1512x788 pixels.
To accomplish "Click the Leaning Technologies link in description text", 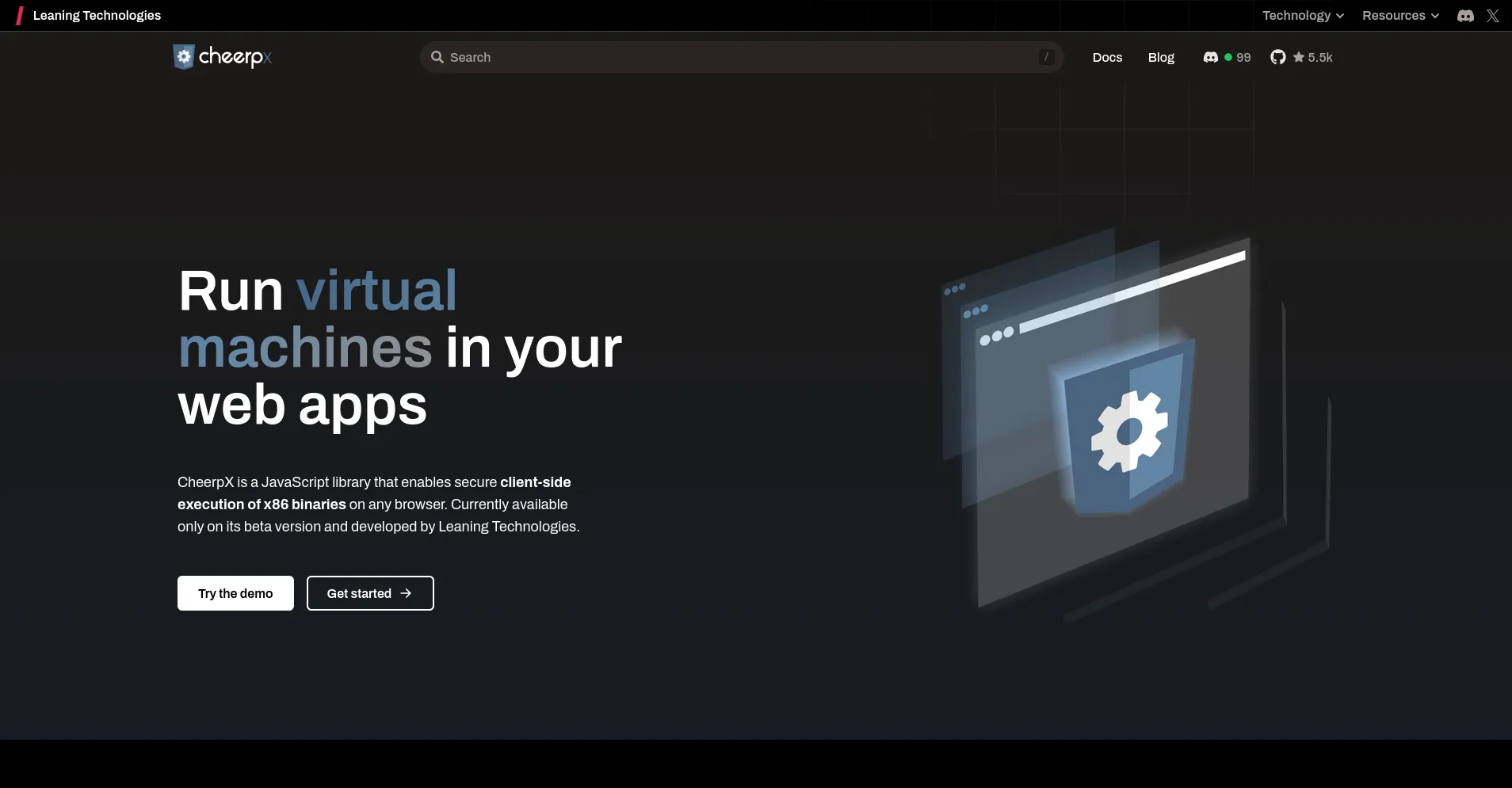I will (x=508, y=526).
